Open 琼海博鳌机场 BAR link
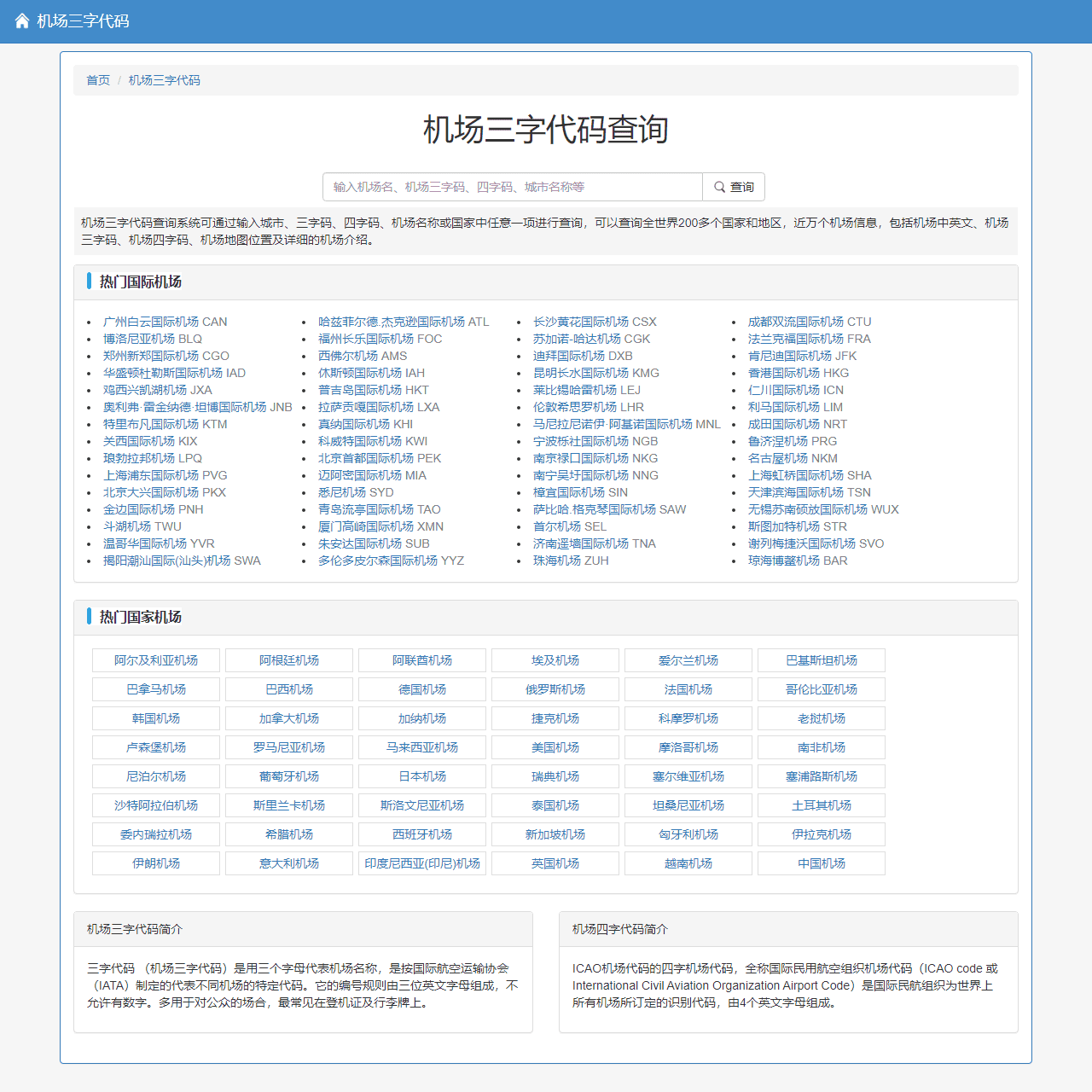 click(x=797, y=561)
